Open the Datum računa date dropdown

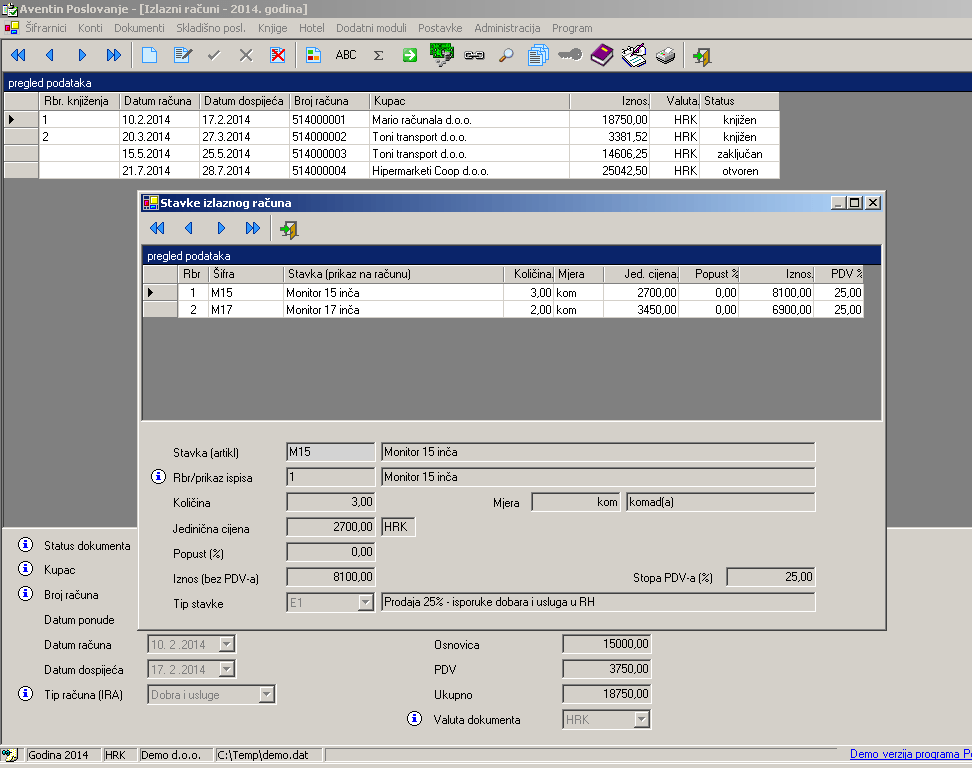click(226, 645)
